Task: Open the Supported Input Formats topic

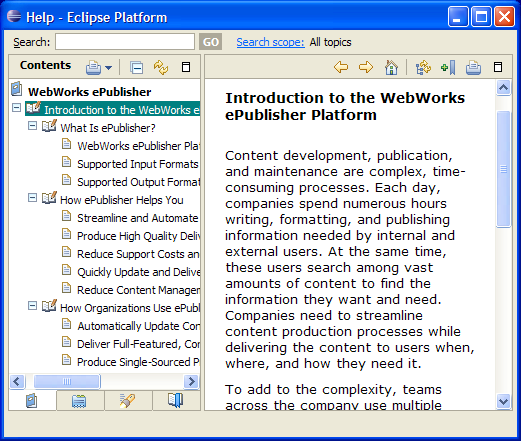Action: pyautogui.click(x=138, y=164)
